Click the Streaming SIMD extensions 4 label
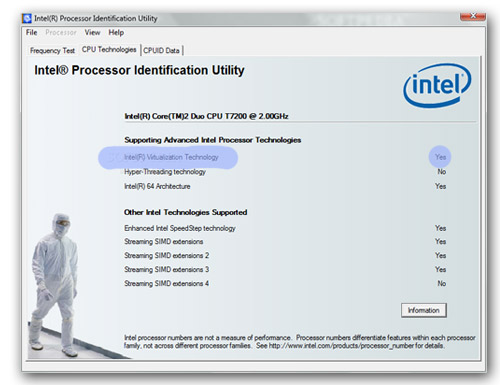 [166, 283]
